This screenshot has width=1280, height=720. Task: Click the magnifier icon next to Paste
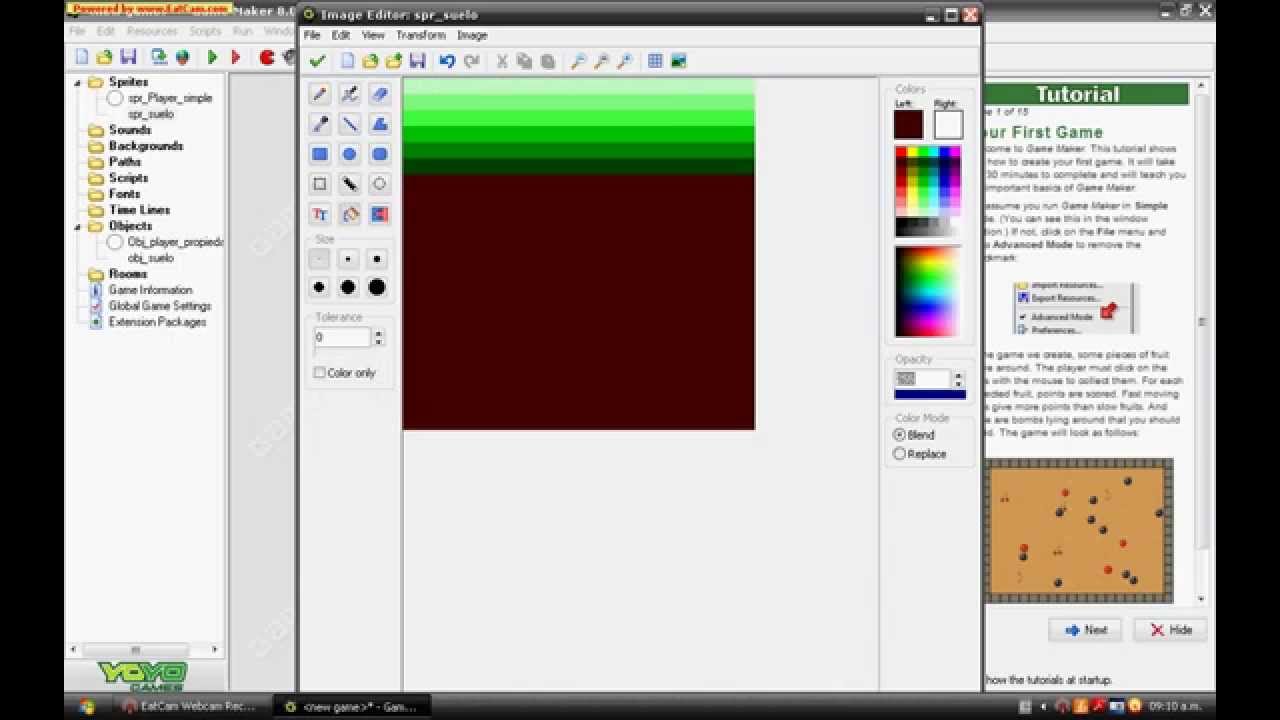click(x=578, y=61)
